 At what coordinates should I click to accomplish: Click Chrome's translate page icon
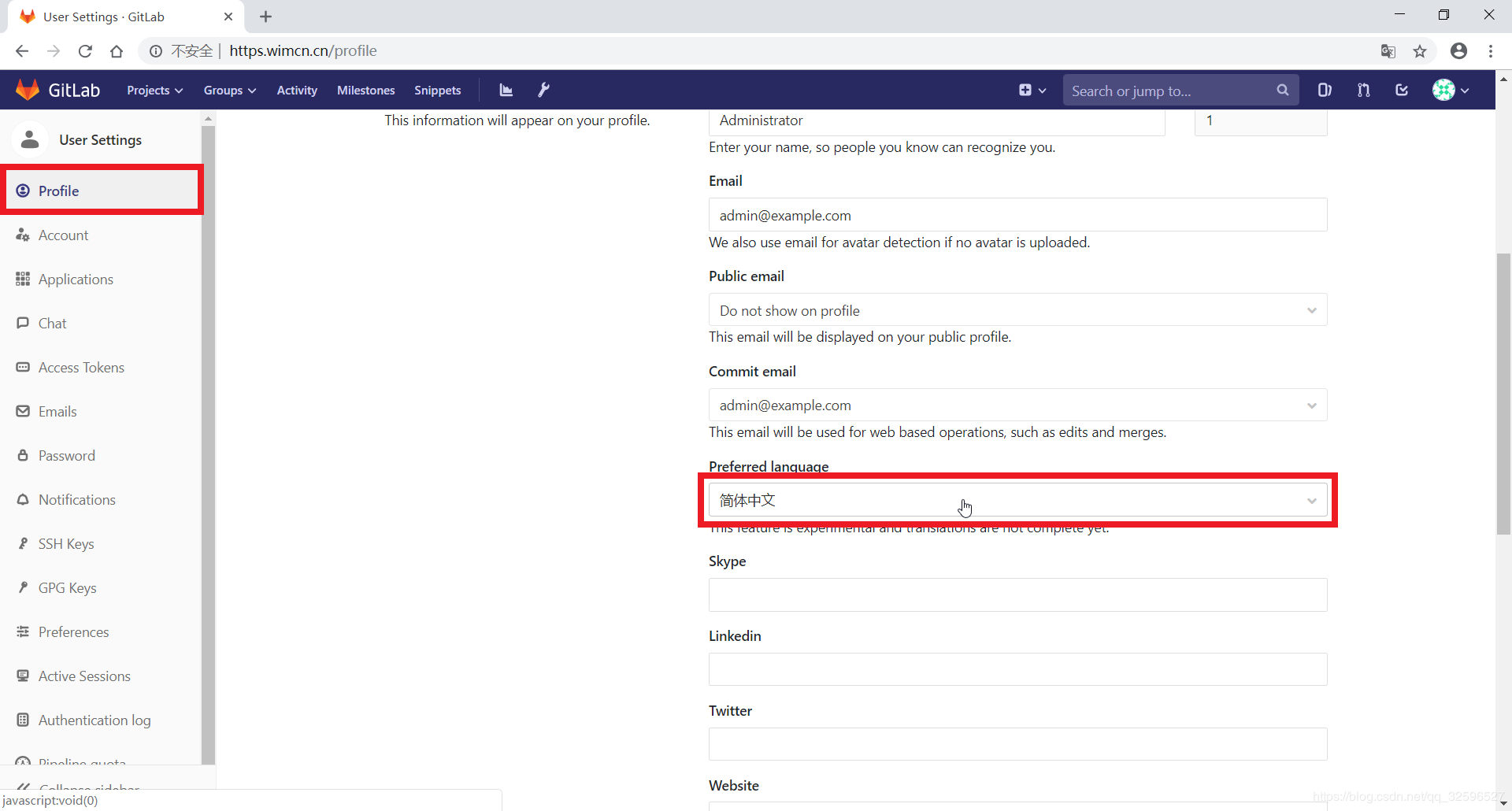(x=1388, y=51)
